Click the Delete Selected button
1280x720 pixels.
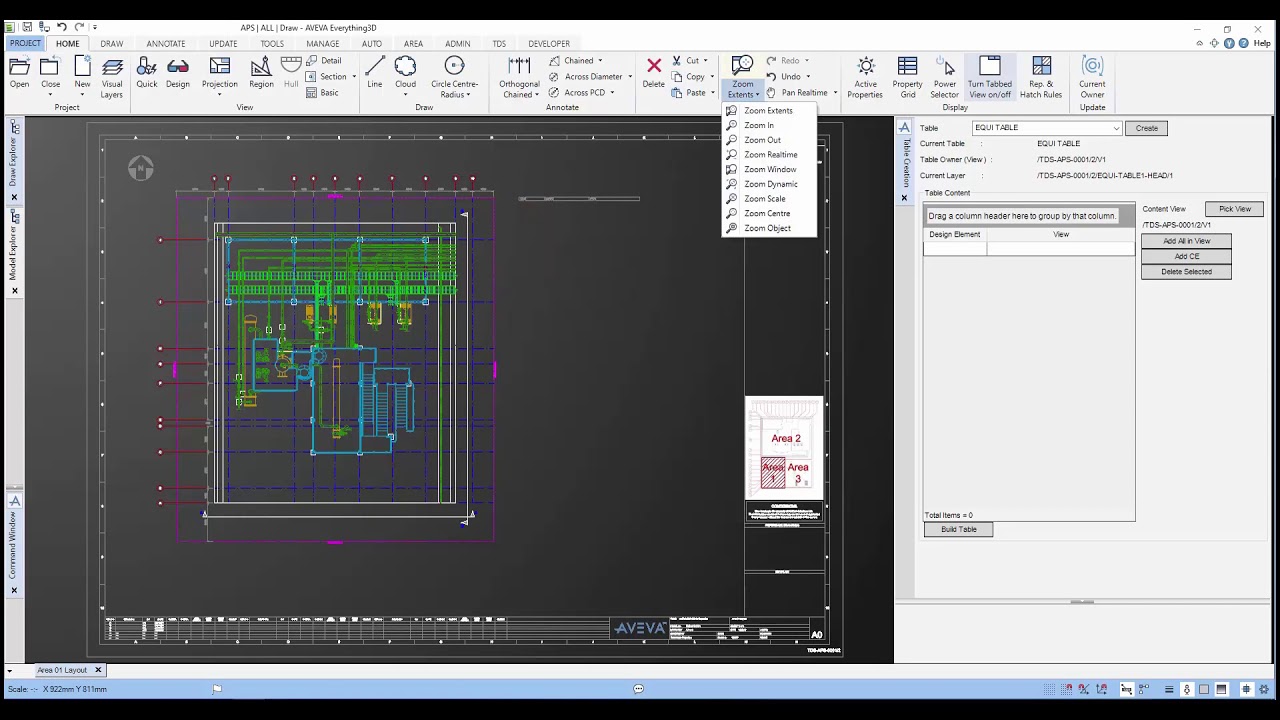point(1187,271)
